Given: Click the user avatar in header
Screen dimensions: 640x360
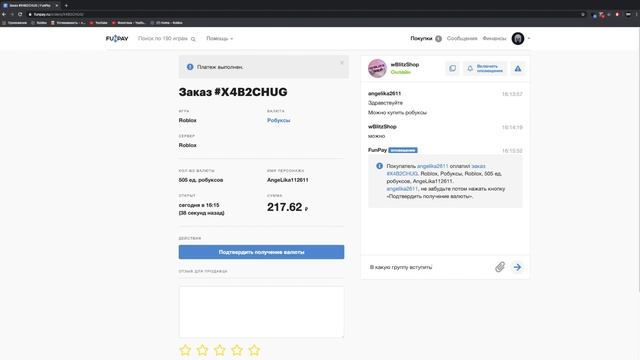Looking at the screenshot, I should pos(518,38).
